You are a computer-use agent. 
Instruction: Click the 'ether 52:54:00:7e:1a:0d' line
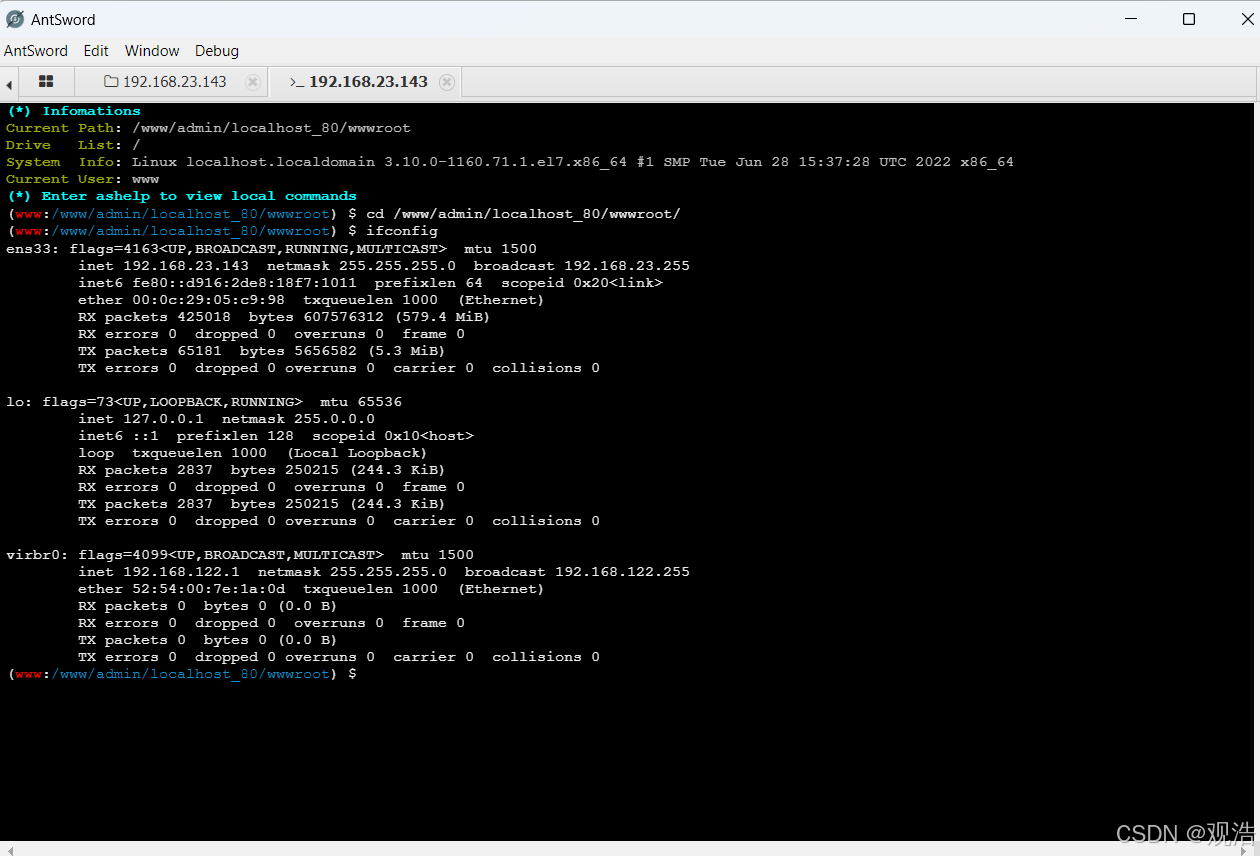pos(311,588)
